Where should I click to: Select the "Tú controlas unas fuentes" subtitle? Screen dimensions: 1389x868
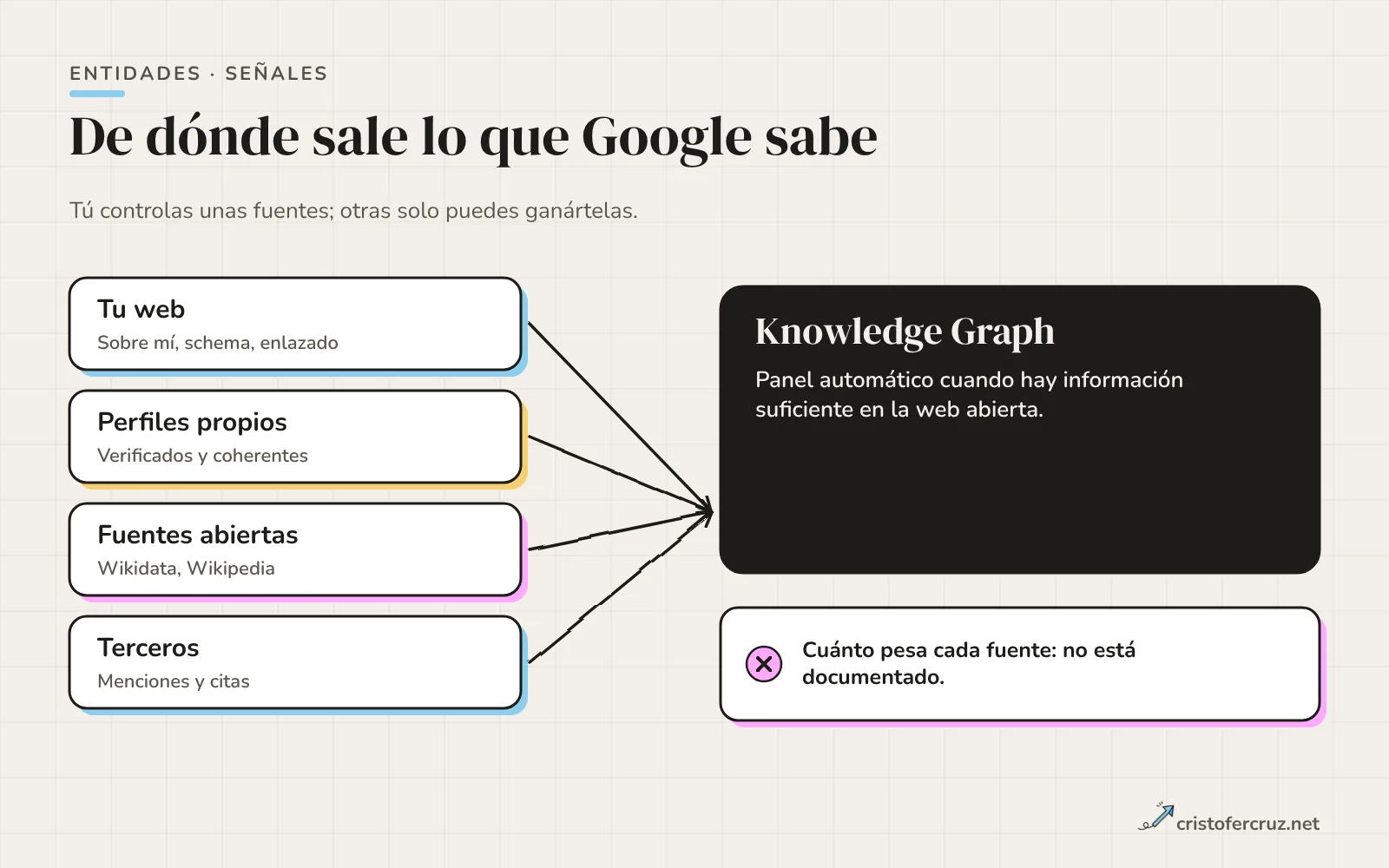click(353, 211)
